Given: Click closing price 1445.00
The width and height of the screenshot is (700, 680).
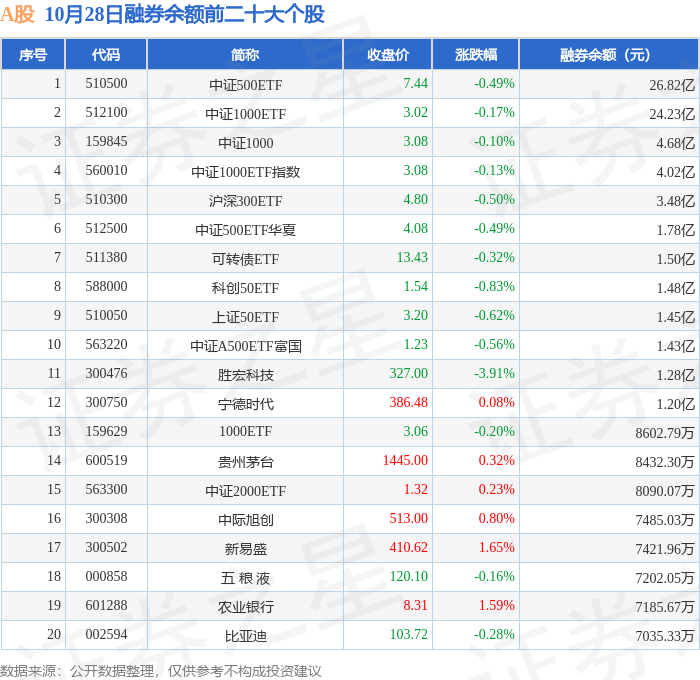Looking at the screenshot, I should click(405, 461).
